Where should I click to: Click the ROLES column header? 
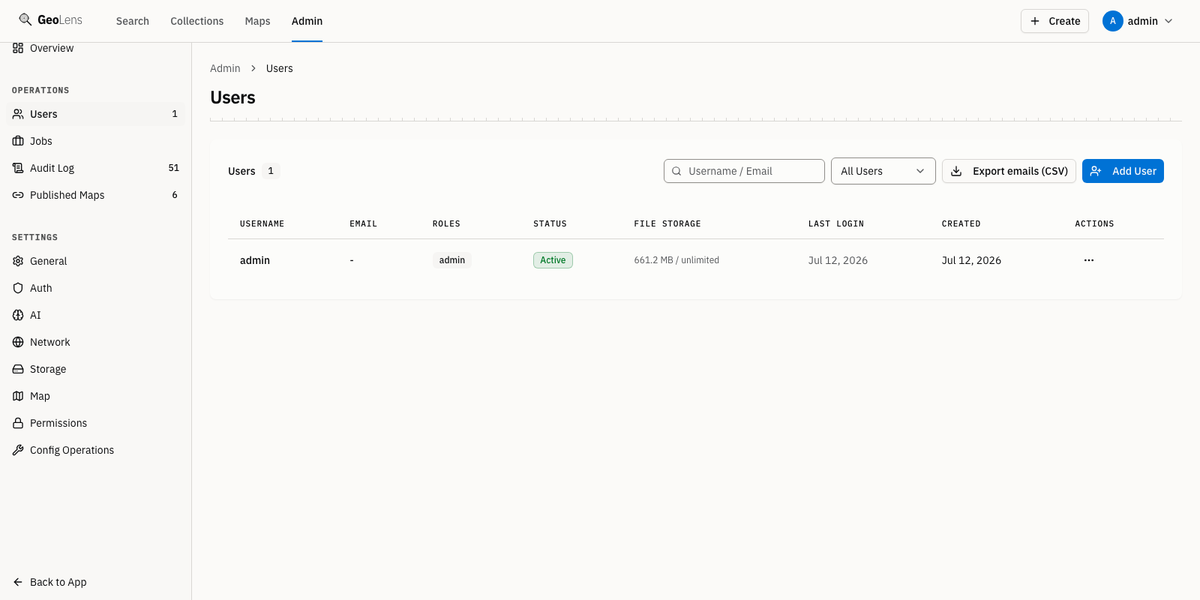(447, 224)
